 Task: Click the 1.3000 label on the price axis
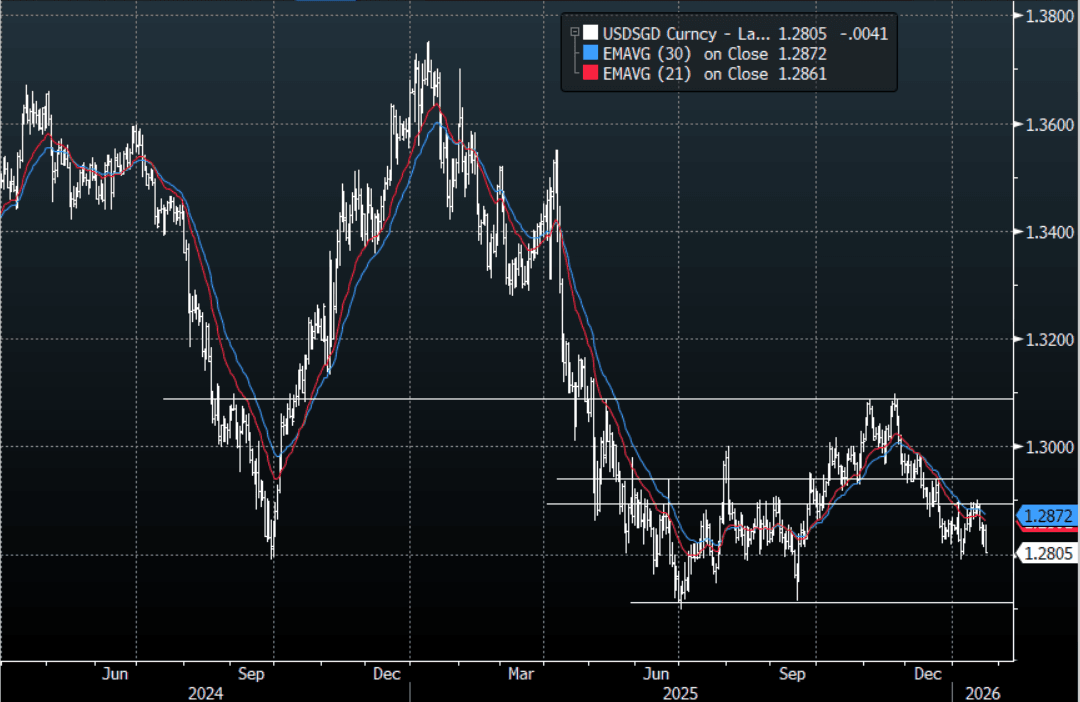(x=1047, y=447)
